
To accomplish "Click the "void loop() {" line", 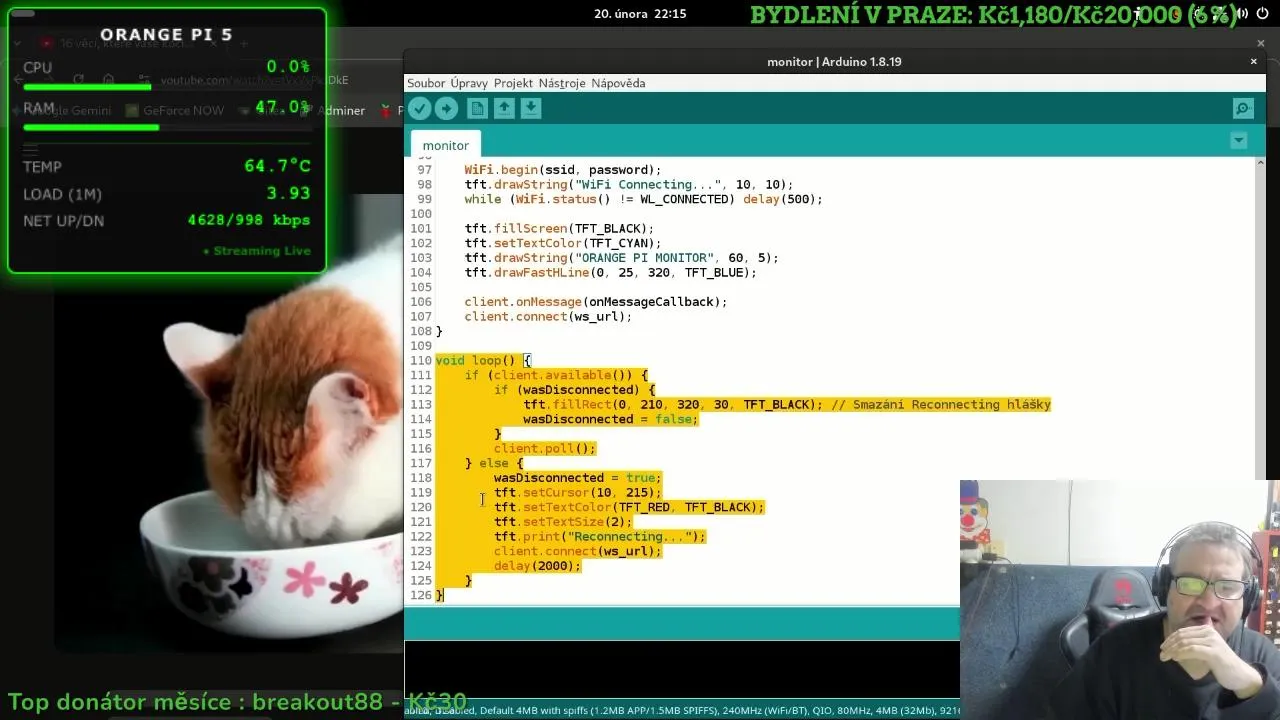I will pyautogui.click(x=483, y=361).
